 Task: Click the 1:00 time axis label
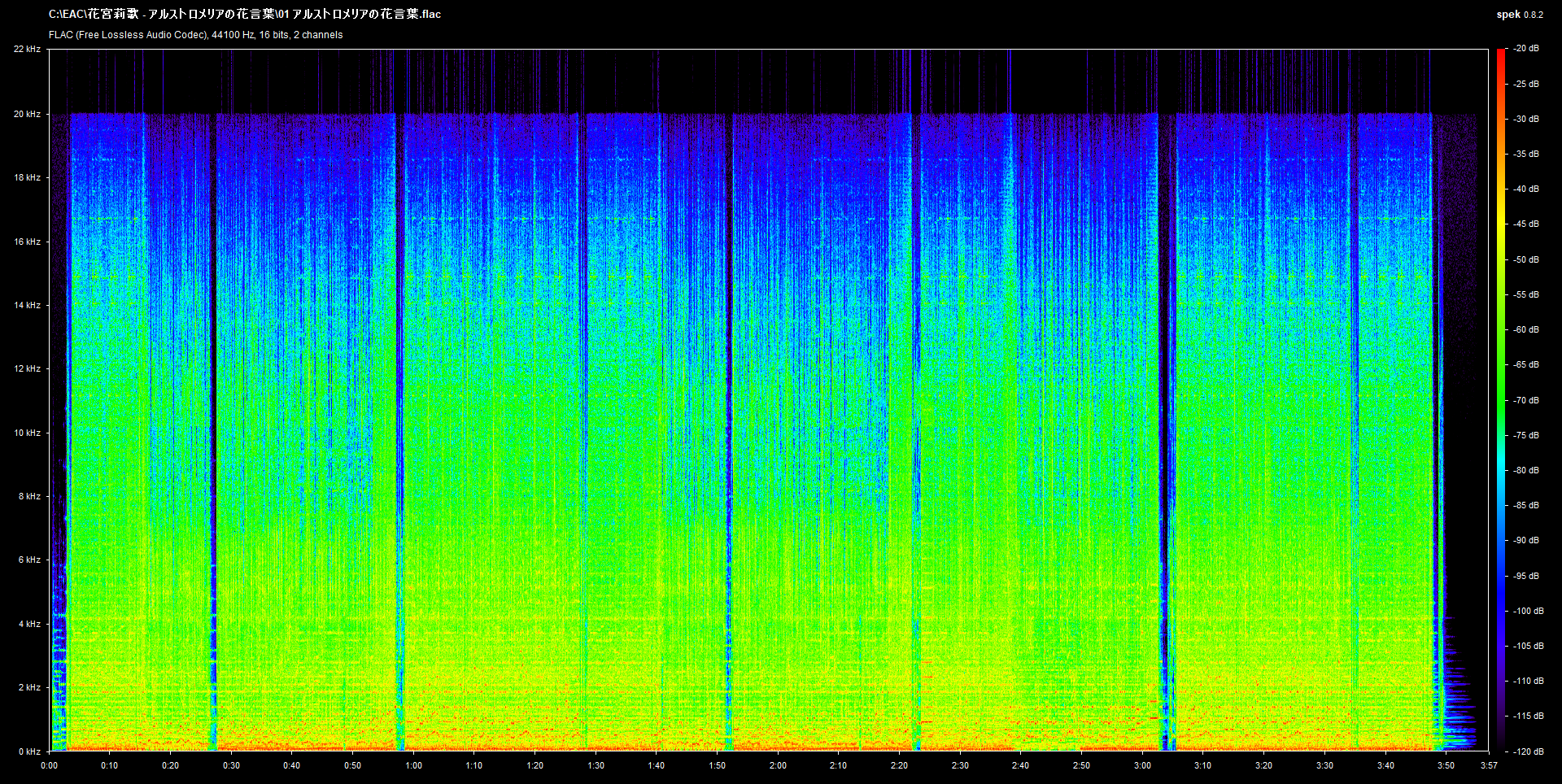(x=413, y=765)
